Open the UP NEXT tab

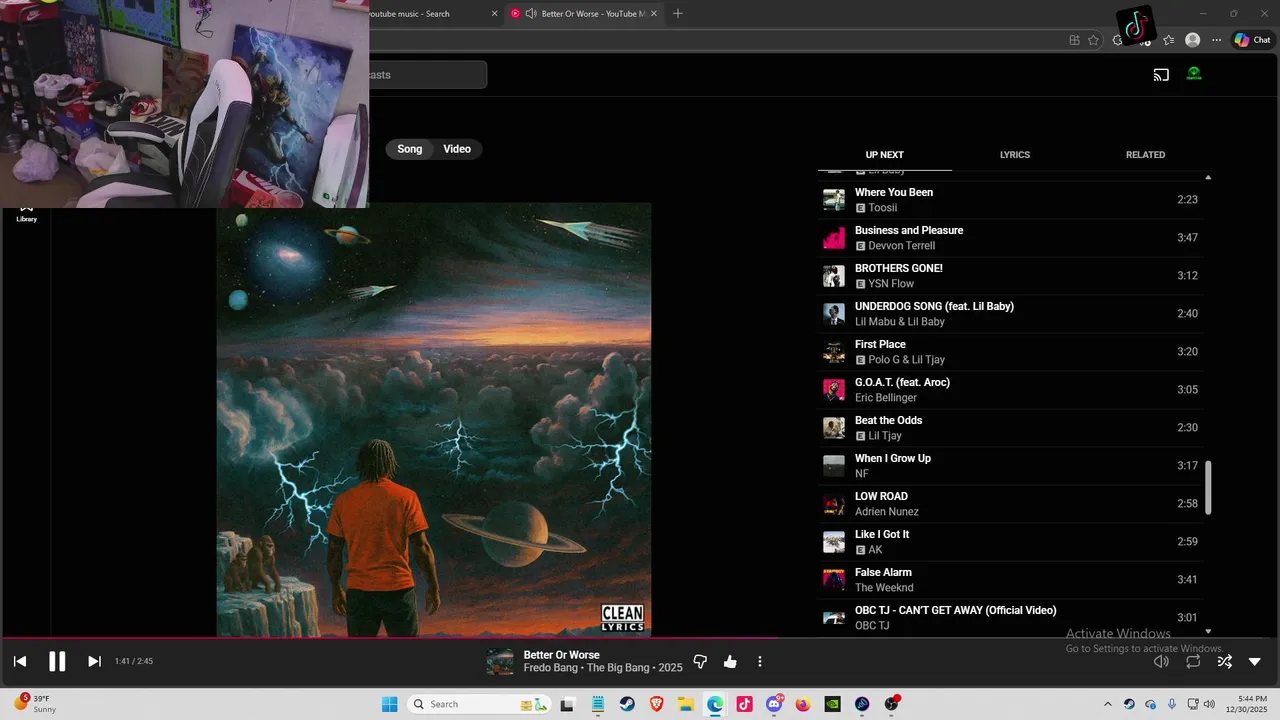pos(884,155)
